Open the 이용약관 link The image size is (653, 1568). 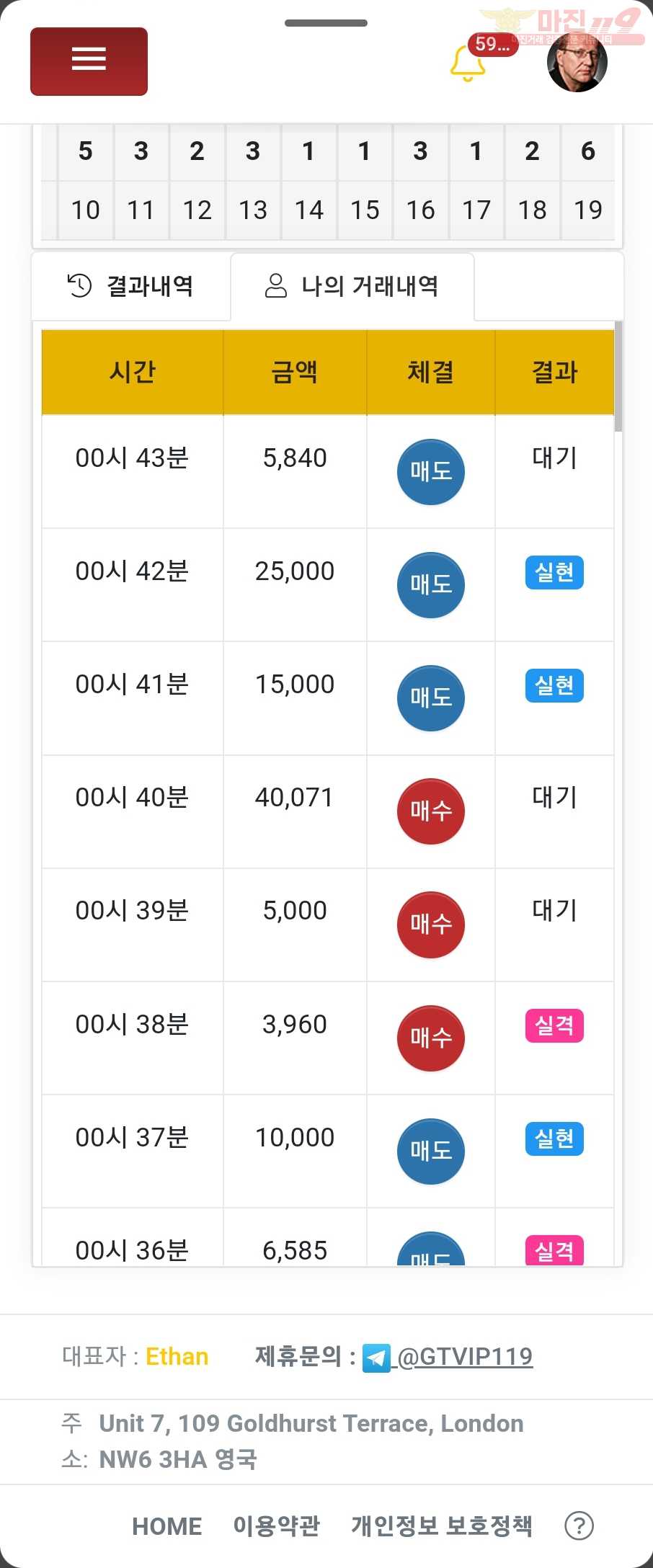point(277,1525)
